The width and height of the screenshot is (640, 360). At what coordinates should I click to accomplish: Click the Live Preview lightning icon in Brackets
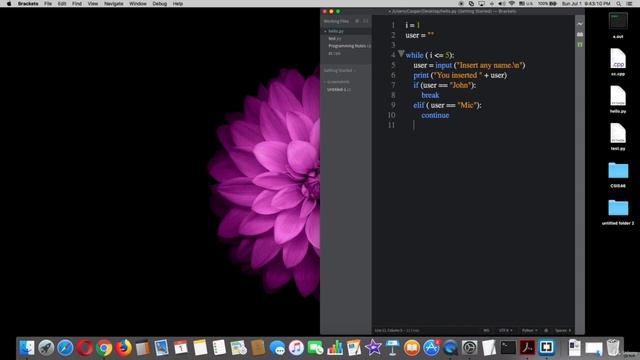[580, 24]
